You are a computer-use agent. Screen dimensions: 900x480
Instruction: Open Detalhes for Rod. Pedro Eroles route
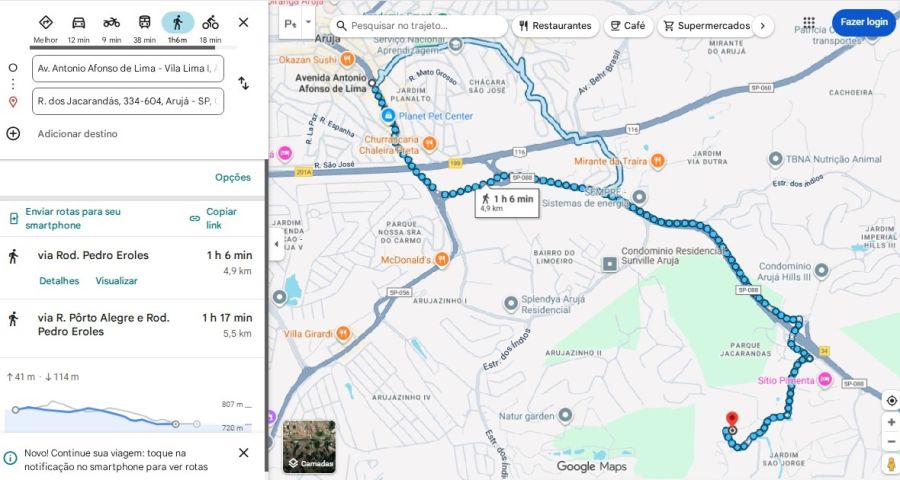[x=59, y=281]
